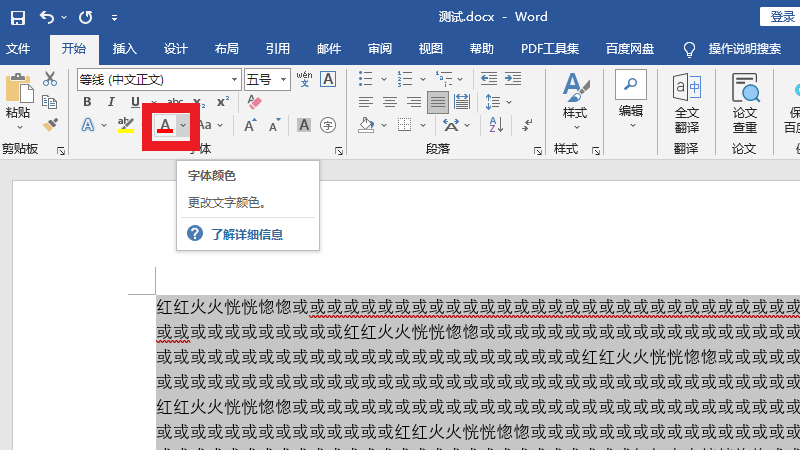Expand the font color dropdown arrow
This screenshot has height=450, width=800.
click(x=182, y=125)
